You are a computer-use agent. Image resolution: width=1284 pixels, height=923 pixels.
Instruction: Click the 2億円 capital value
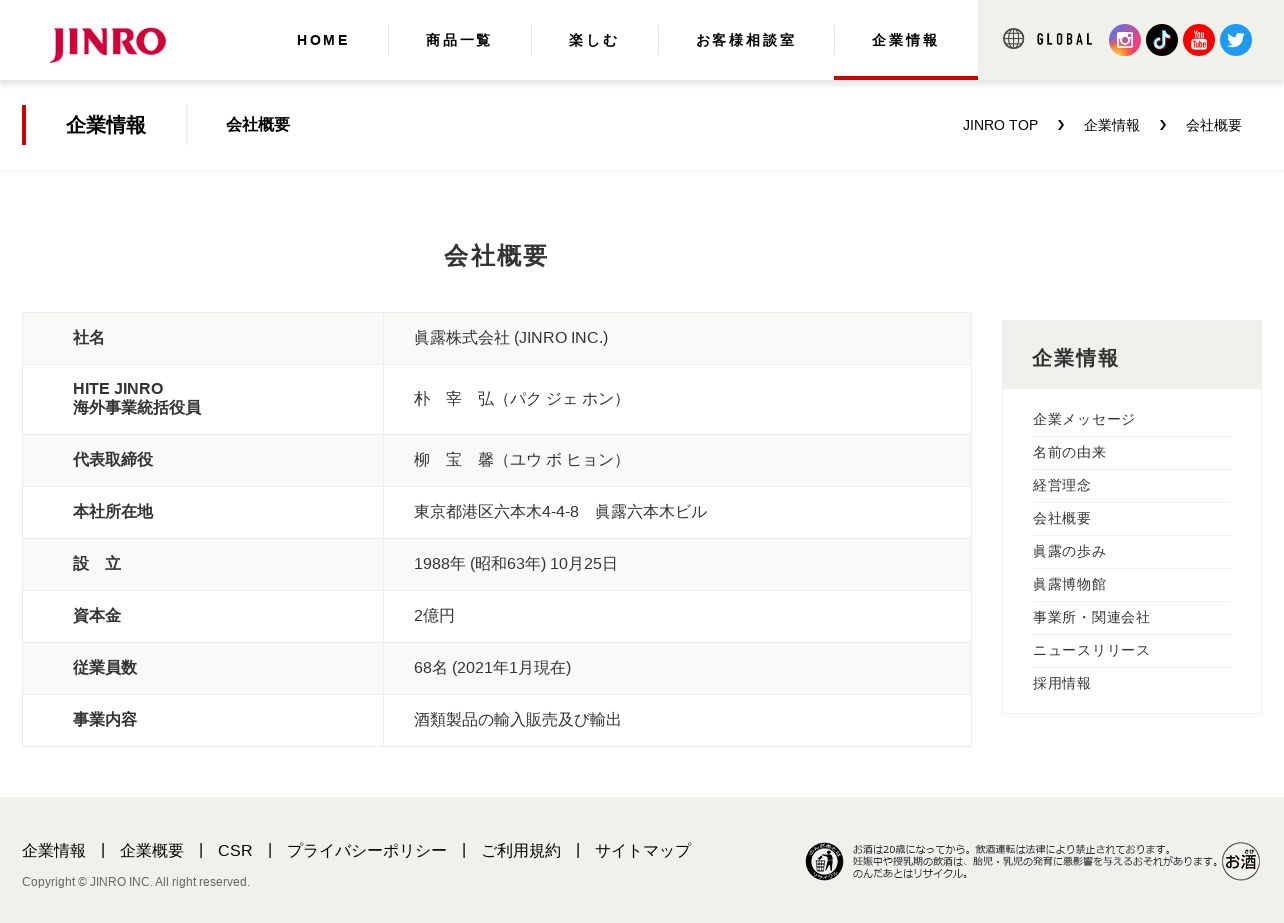tap(434, 616)
